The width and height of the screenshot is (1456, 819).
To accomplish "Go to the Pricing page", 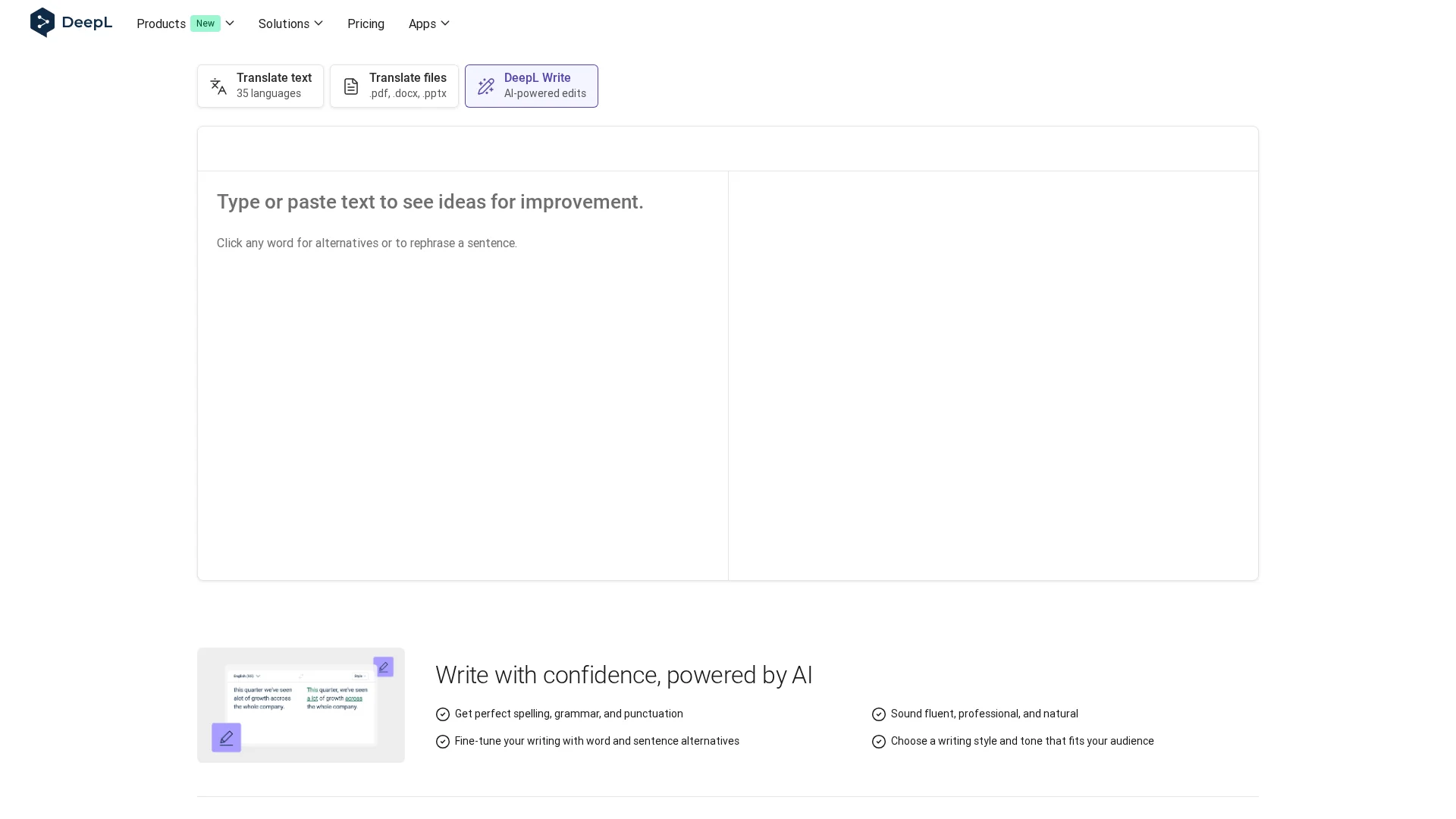I will [x=366, y=24].
